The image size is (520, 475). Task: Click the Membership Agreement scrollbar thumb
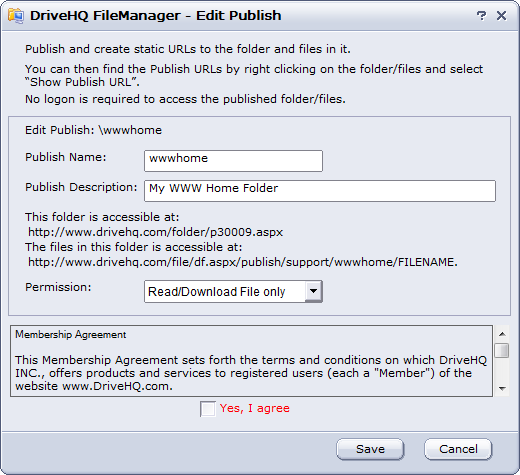(502, 350)
